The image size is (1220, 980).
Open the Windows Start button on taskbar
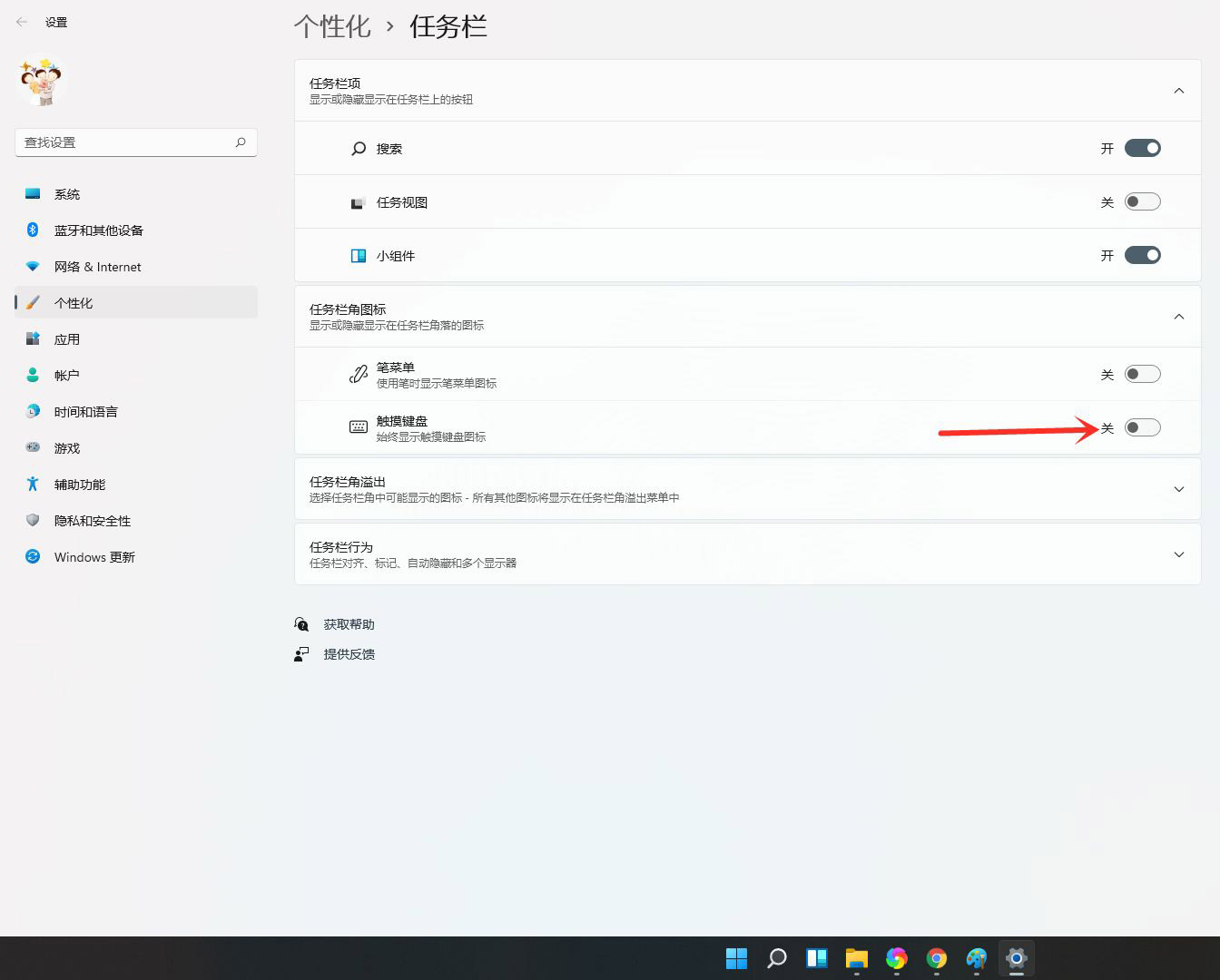[x=737, y=958]
